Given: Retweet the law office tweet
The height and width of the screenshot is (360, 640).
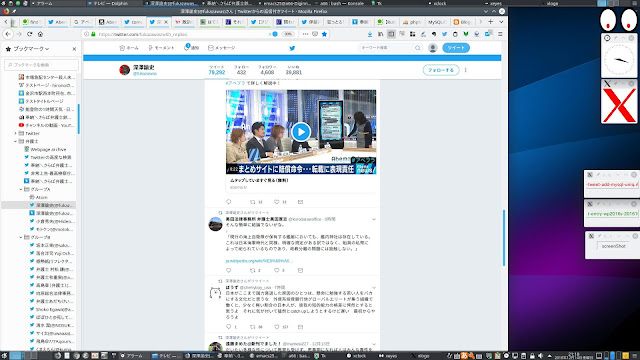Looking at the screenshot, I should [253, 270].
